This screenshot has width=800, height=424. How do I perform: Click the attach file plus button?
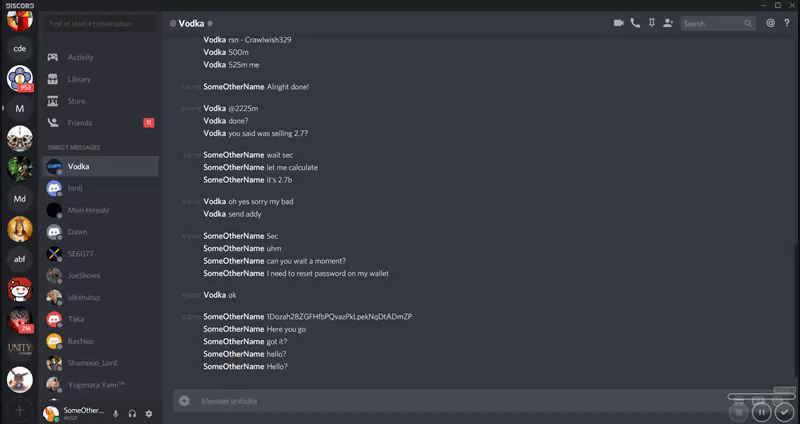tap(184, 401)
